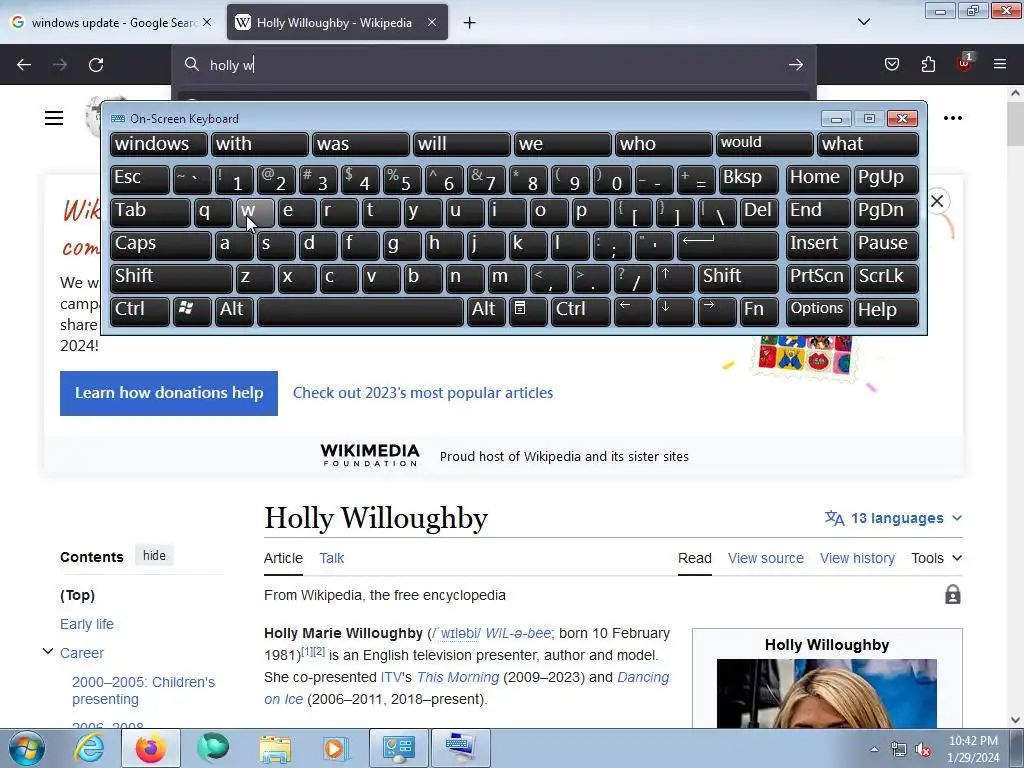Click the muted volume tray icon
Image resolution: width=1024 pixels, height=768 pixels.
pos(923,749)
